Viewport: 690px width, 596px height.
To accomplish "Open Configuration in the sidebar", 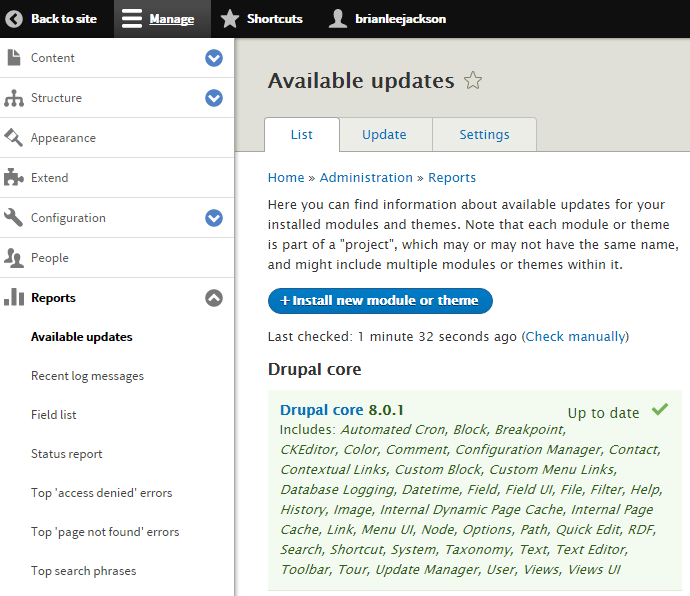I will [x=68, y=217].
